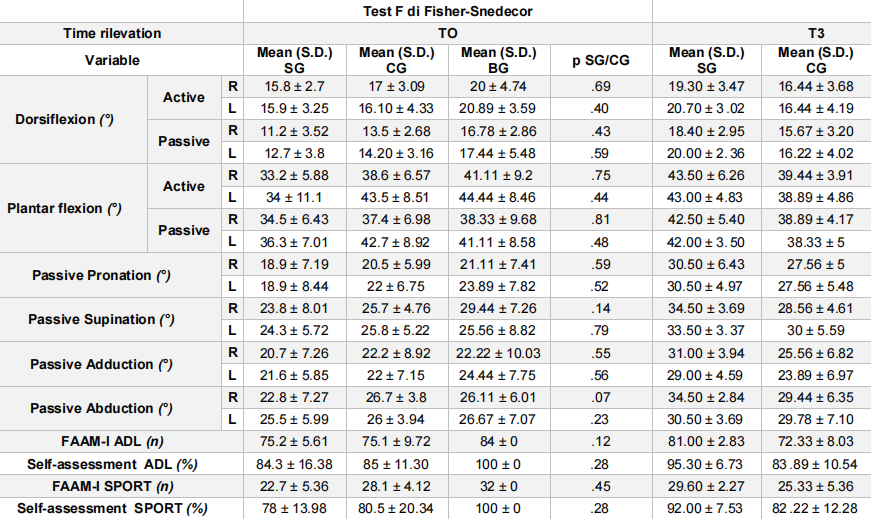Click the 'T3' time point header
This screenshot has height=519, width=871.
pos(761,33)
